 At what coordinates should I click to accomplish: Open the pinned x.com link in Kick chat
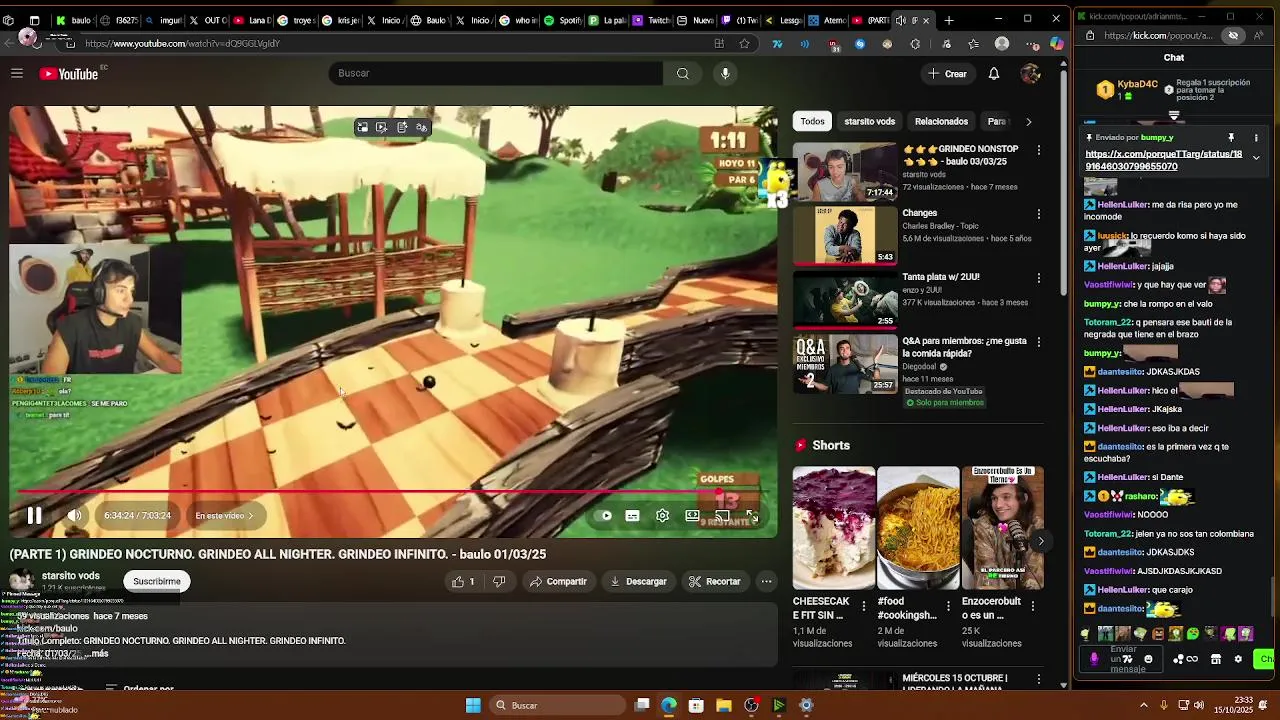pos(1164,160)
